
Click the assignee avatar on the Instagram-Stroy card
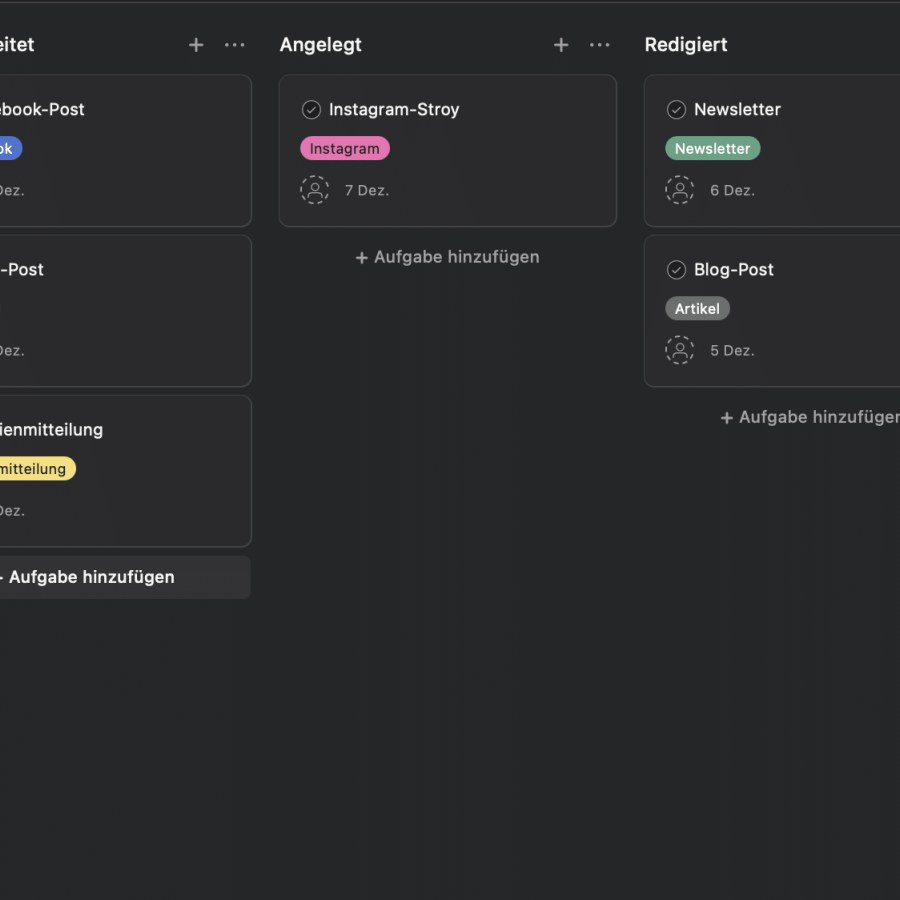click(x=315, y=190)
